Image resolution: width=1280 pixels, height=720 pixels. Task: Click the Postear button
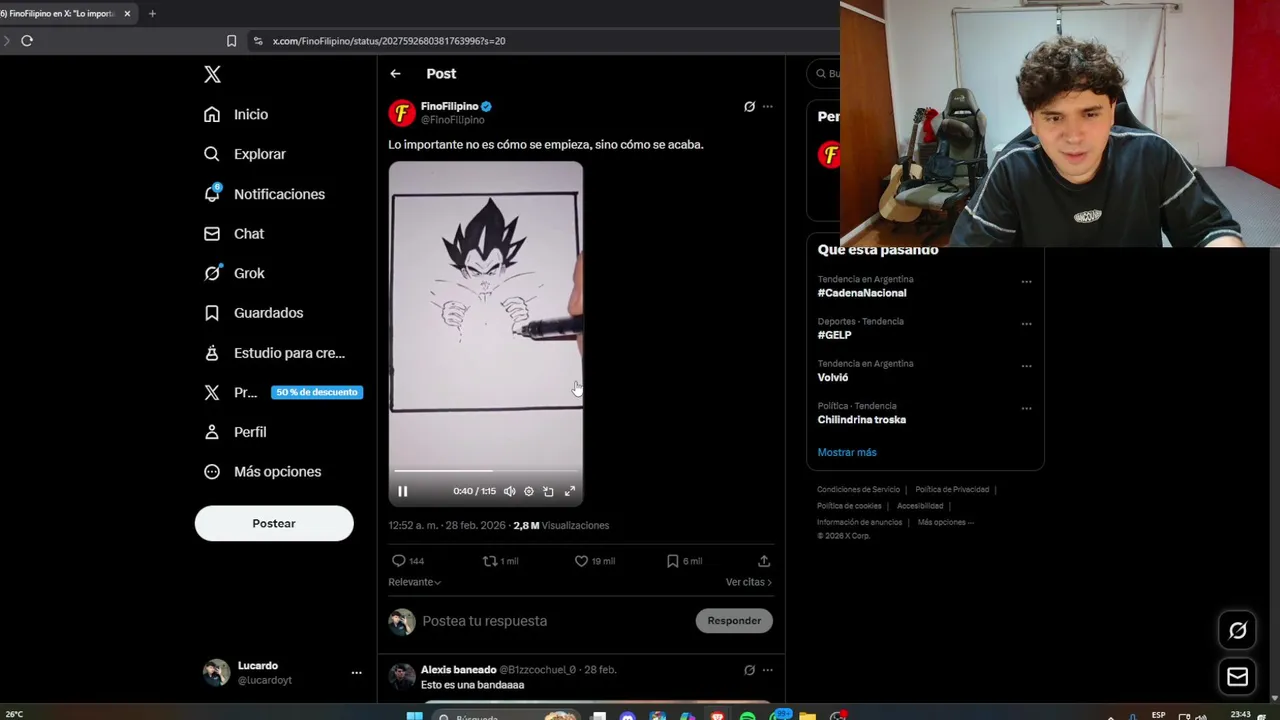pyautogui.click(x=274, y=523)
